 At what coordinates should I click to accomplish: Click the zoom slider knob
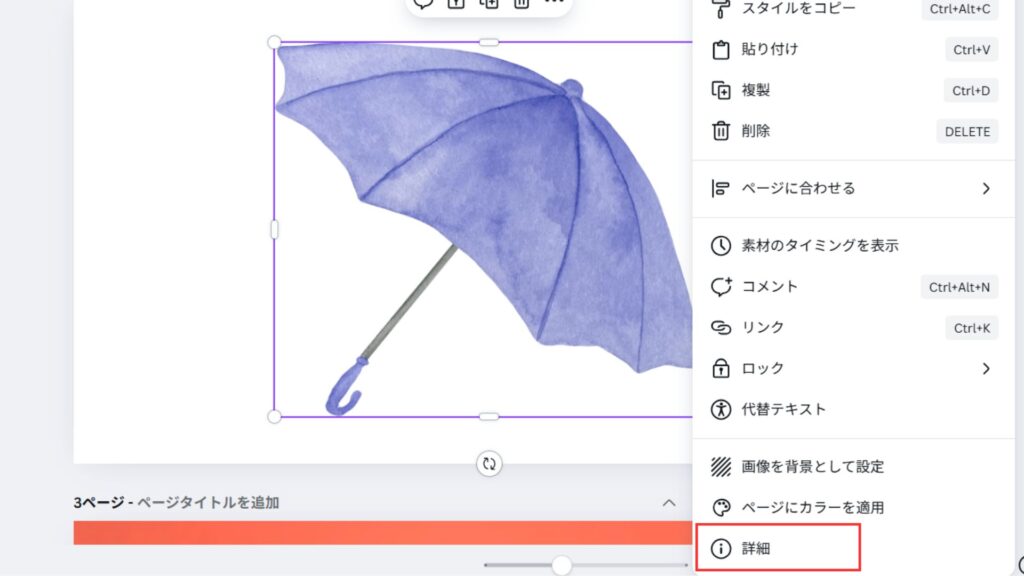click(561, 565)
